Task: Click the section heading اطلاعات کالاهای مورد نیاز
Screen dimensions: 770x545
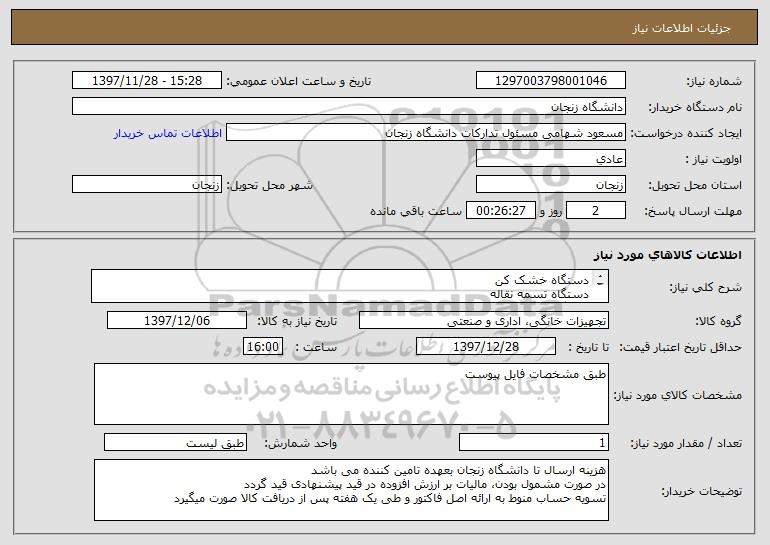Action: tap(667, 255)
